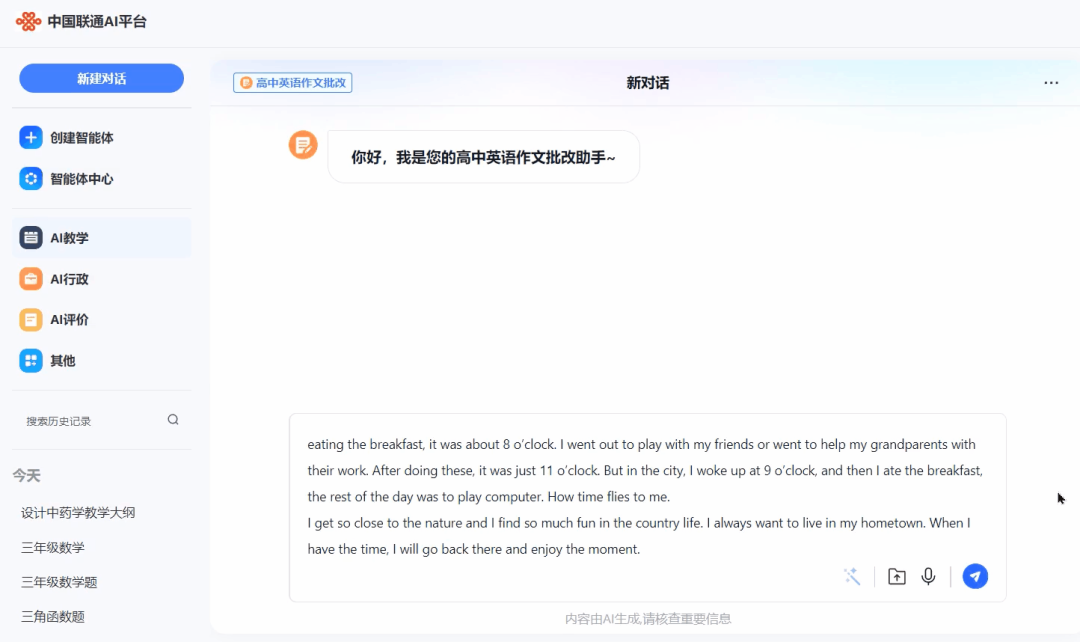This screenshot has height=642, width=1080.
Task: Expand the 今天 history section
Action: click(x=27, y=476)
